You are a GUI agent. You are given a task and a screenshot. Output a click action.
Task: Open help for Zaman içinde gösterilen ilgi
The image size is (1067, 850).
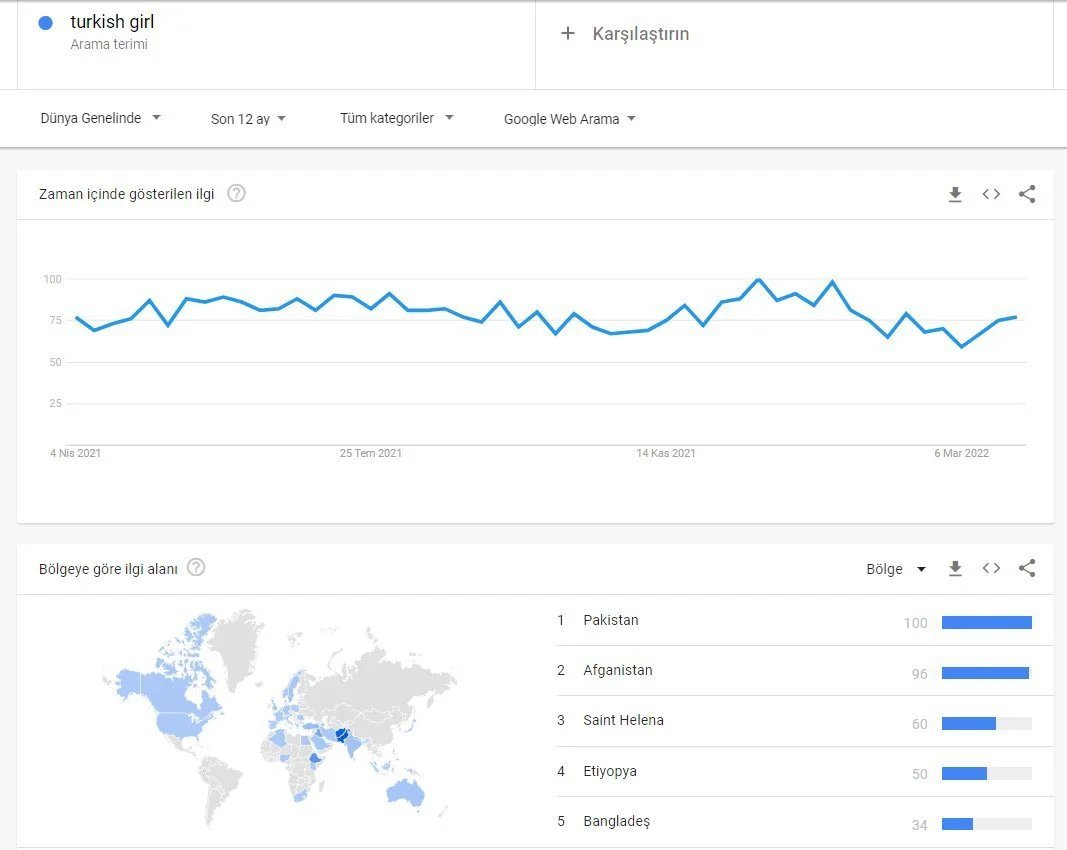pyautogui.click(x=236, y=194)
